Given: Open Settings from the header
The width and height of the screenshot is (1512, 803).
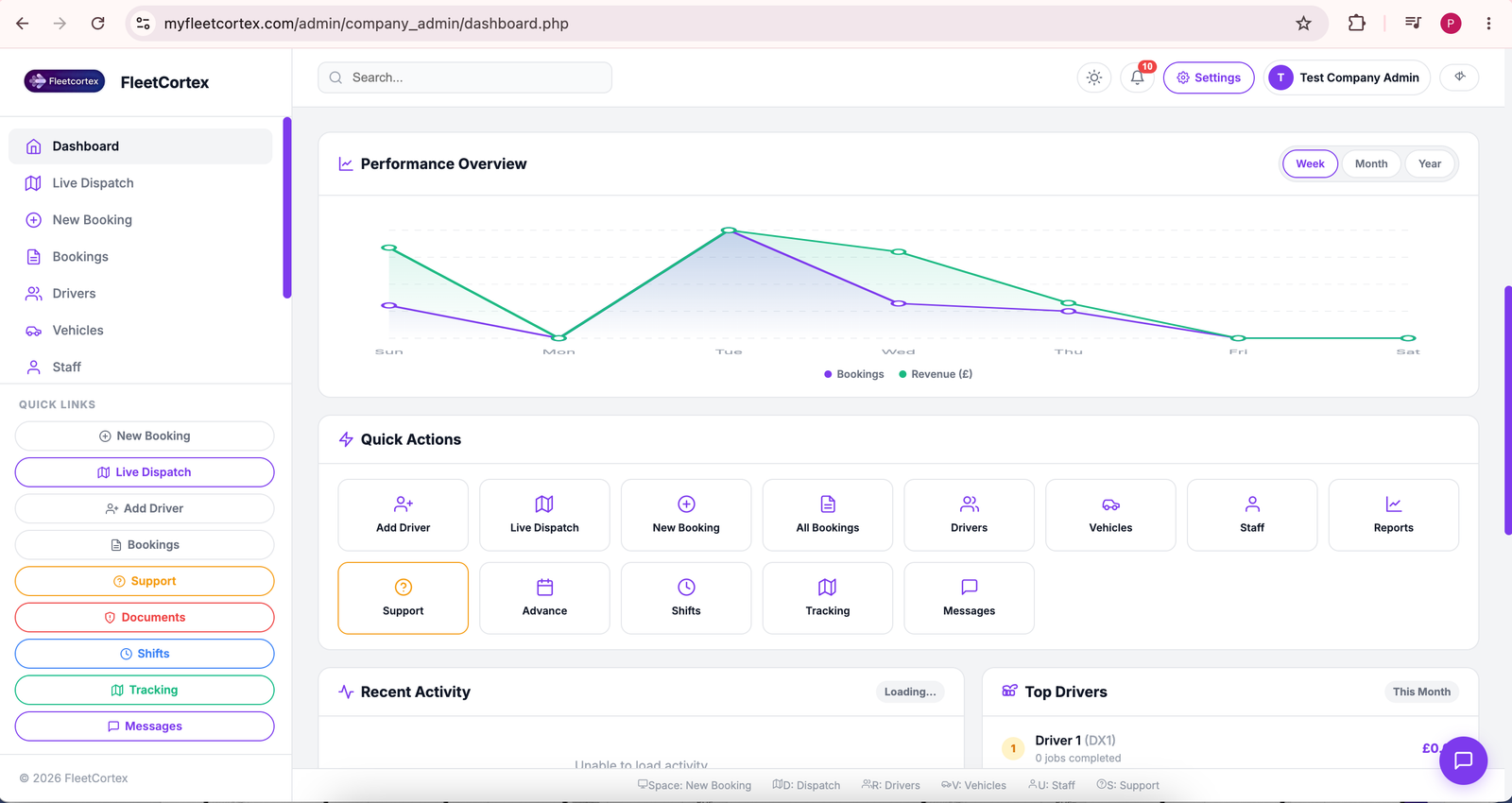Looking at the screenshot, I should click(x=1209, y=77).
